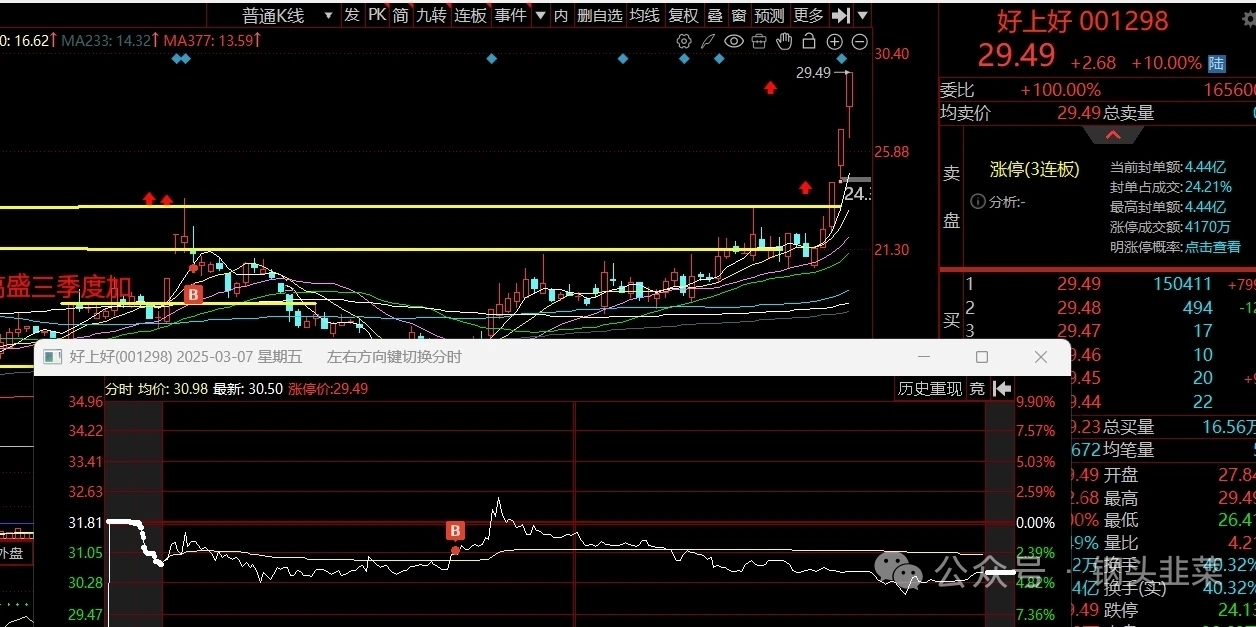The image size is (1256, 627).
Task: Collapse the red chevron under 均卖价 row
Action: pos(1112,135)
